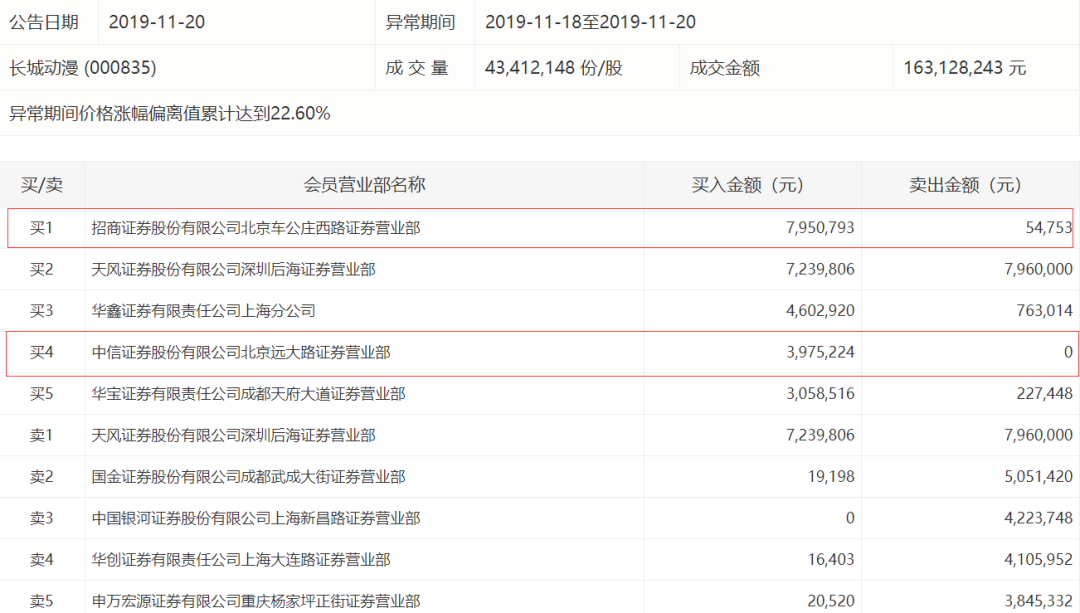Click the "会员营业部名称" column header
Image resolution: width=1080 pixels, height=613 pixels.
364,185
